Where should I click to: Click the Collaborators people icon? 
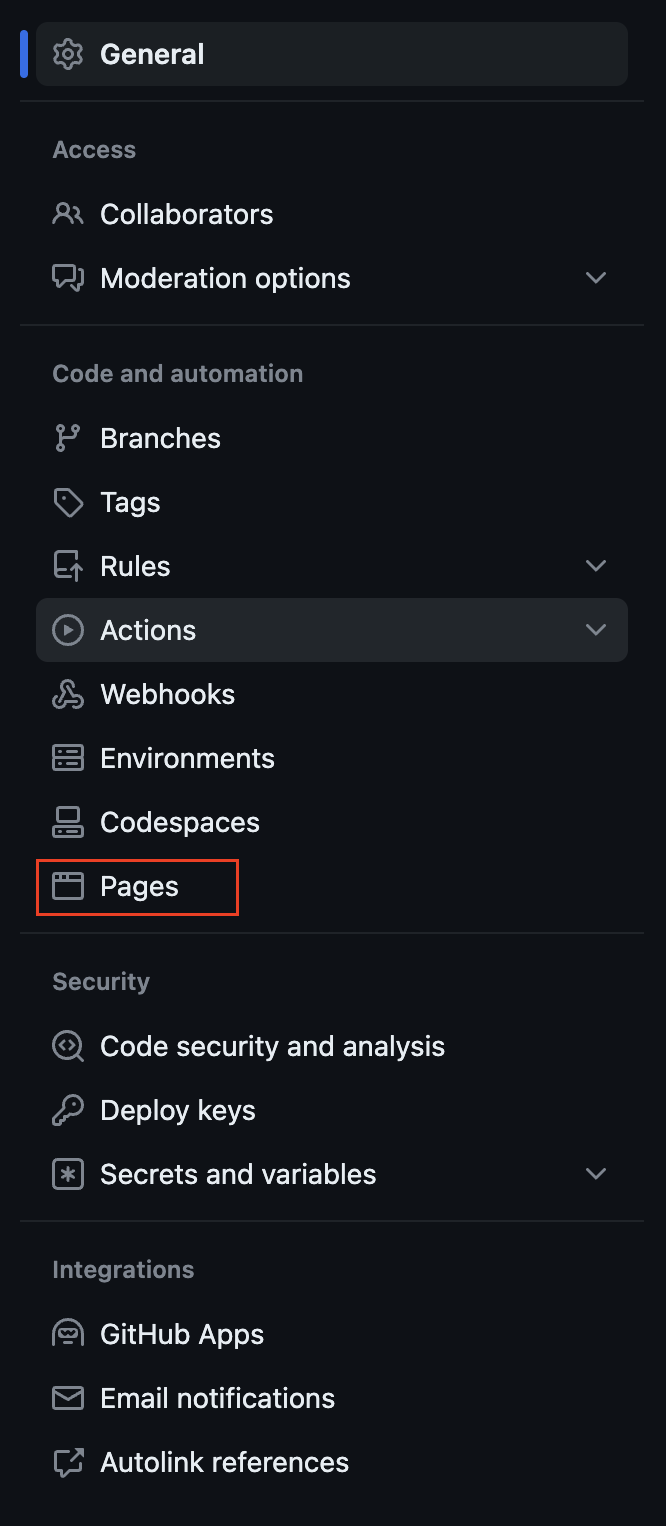(x=68, y=214)
